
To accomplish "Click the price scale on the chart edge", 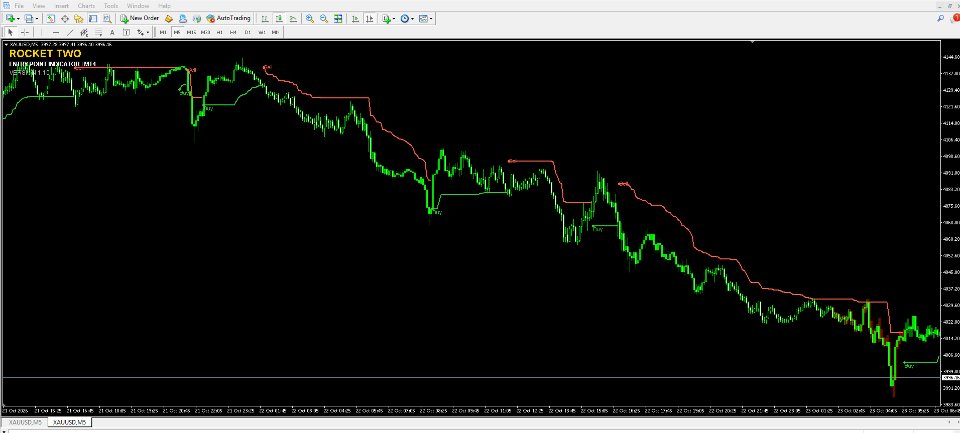I will tap(950, 224).
